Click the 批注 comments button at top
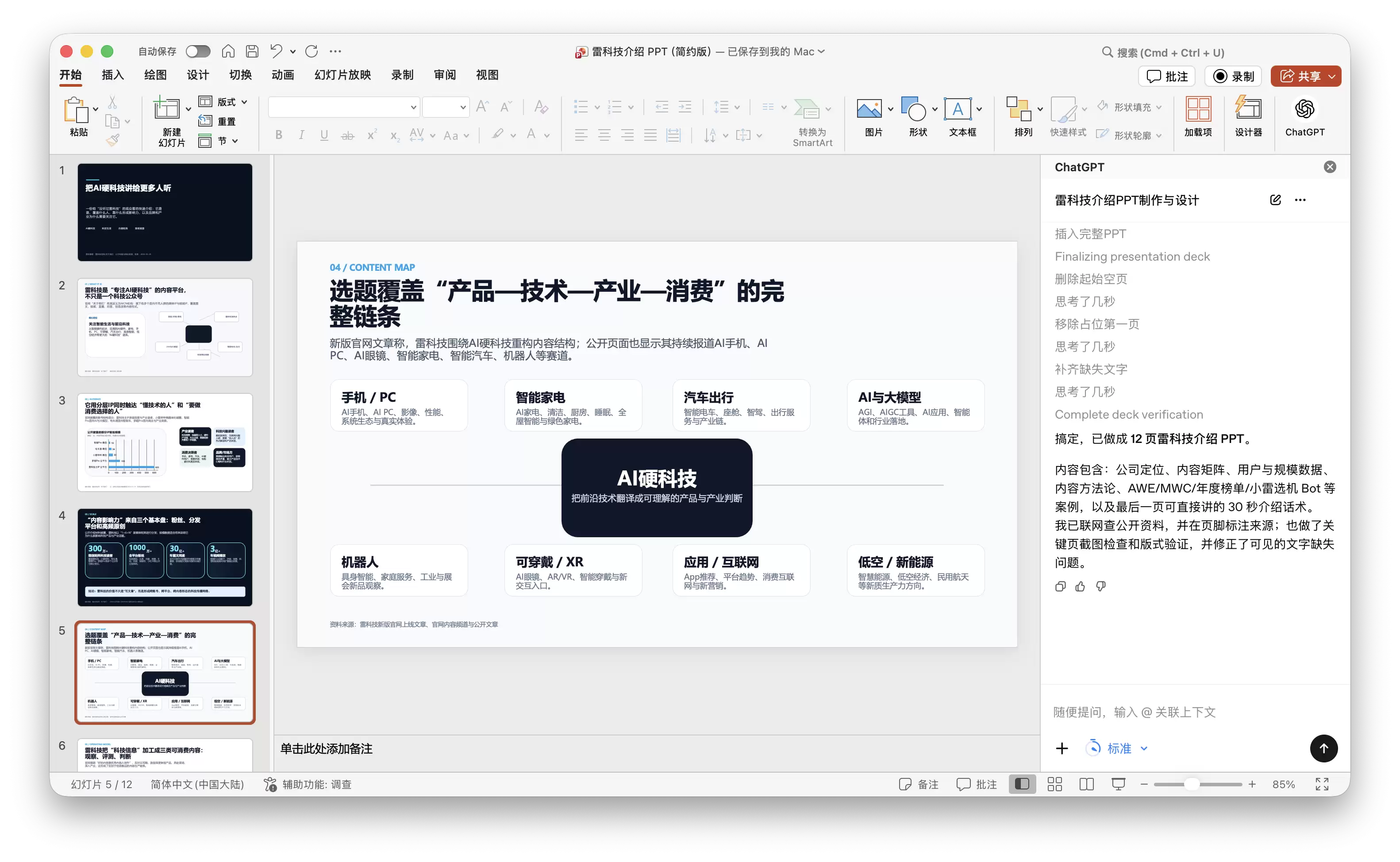 point(1166,77)
